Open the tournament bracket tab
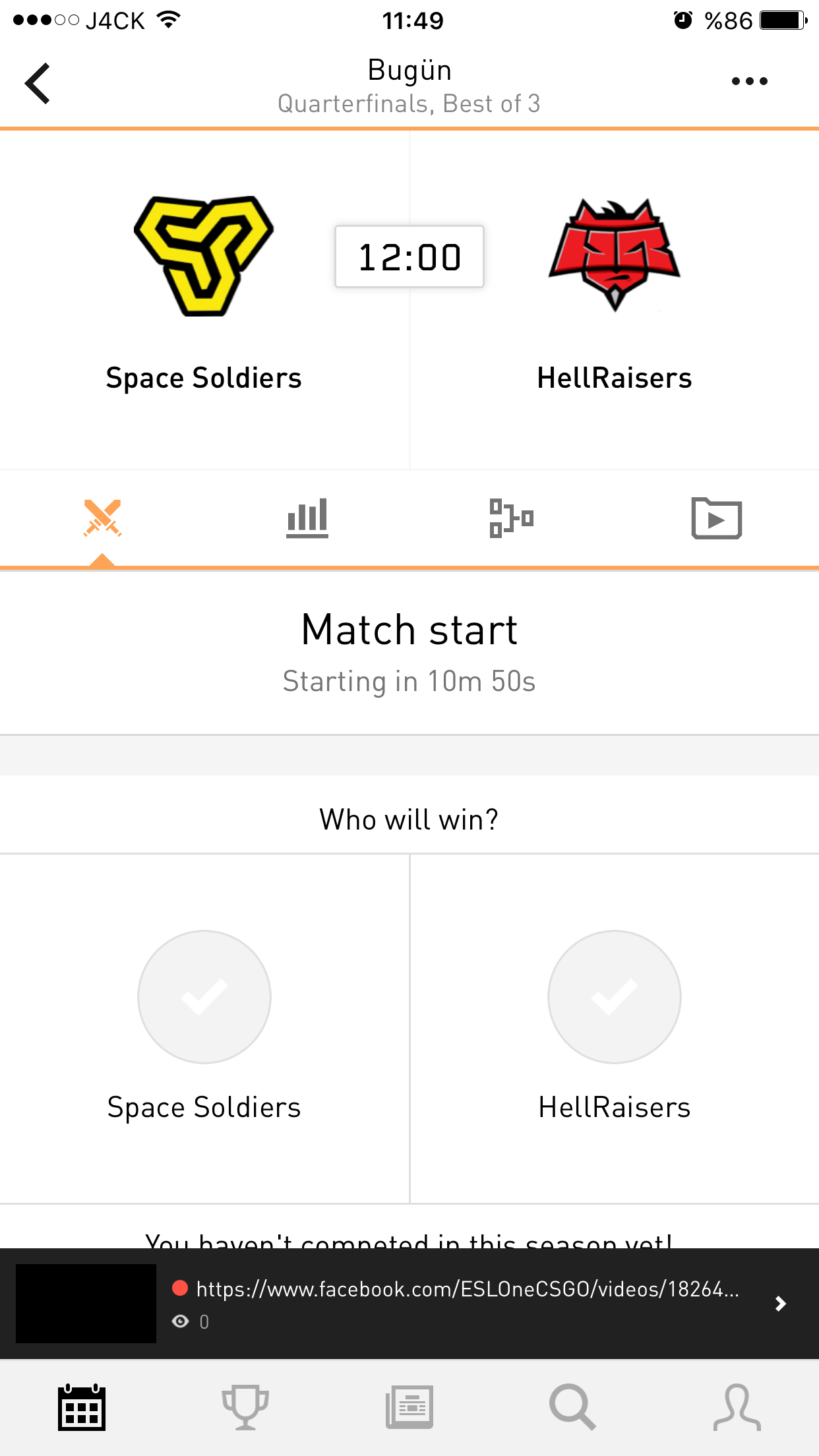819x1456 pixels. click(x=512, y=518)
